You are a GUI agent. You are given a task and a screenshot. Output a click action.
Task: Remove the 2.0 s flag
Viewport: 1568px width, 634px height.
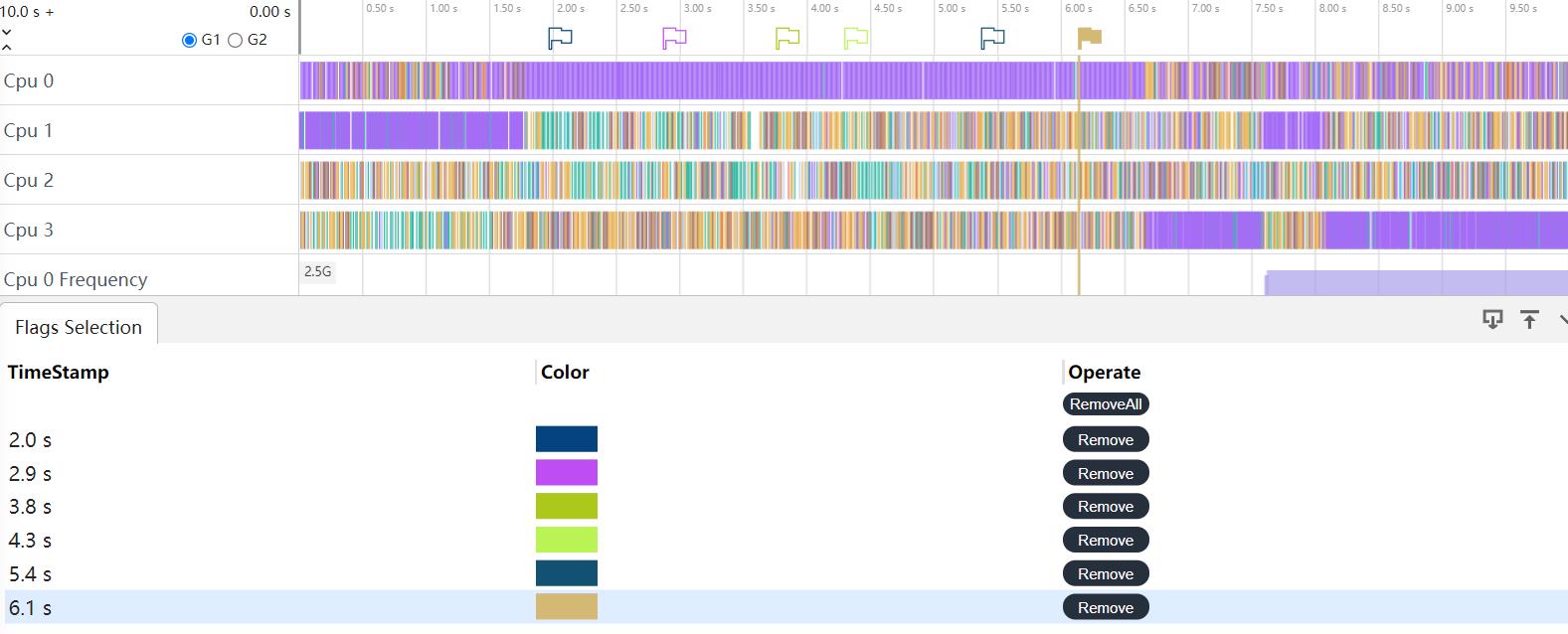pyautogui.click(x=1106, y=439)
